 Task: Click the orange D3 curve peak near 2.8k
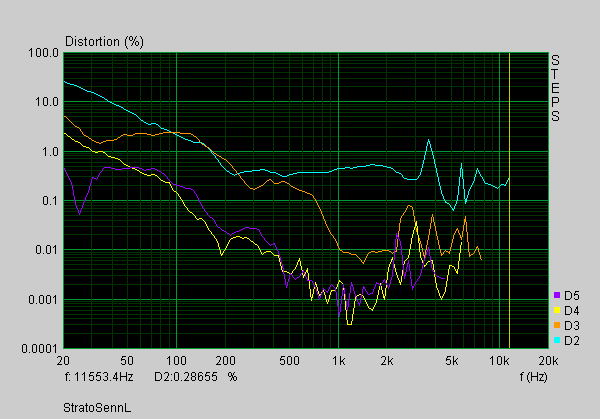(x=410, y=206)
